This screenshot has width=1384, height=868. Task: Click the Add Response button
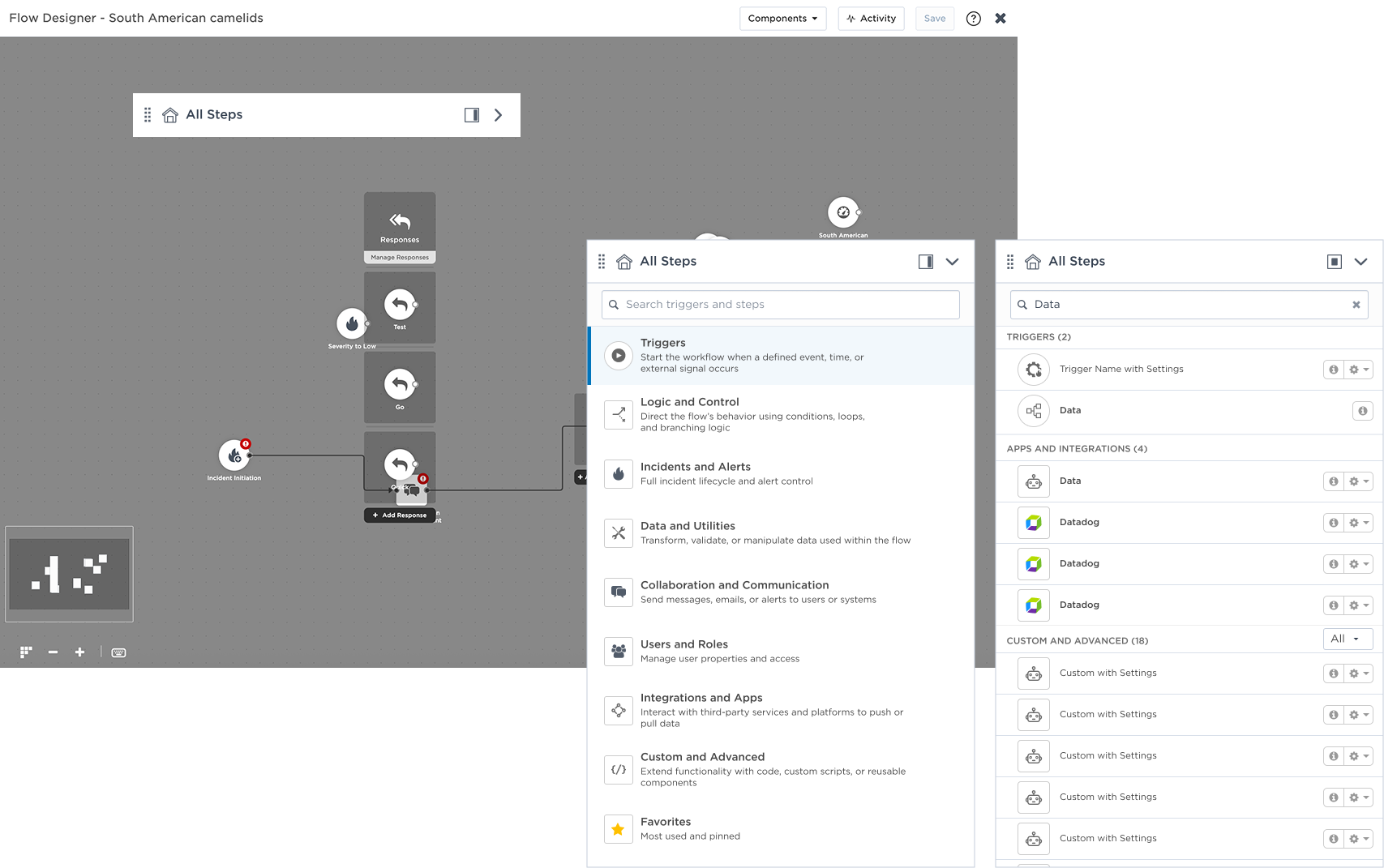[400, 515]
